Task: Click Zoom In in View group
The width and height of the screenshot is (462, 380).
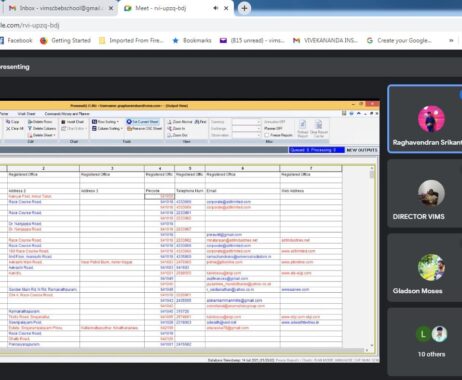Action: tap(176, 128)
